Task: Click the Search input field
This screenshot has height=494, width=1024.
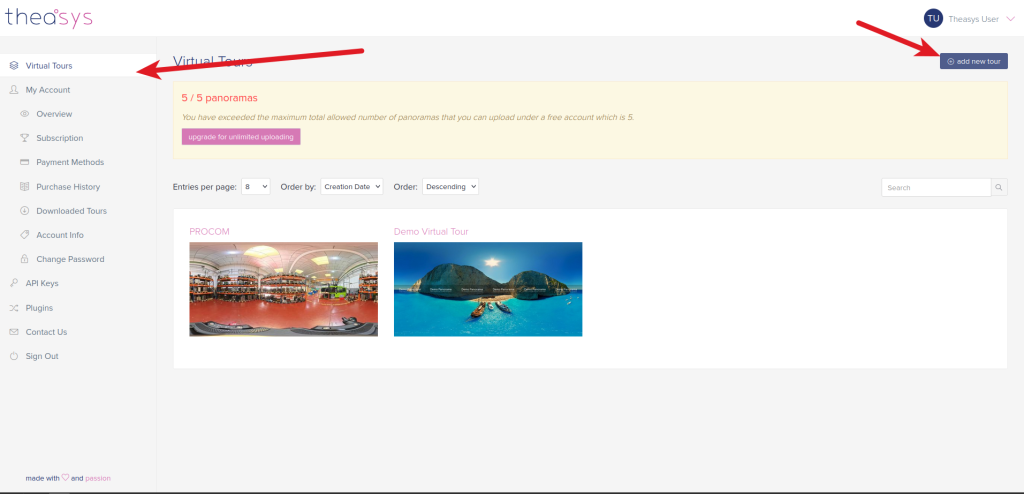Action: coord(936,188)
